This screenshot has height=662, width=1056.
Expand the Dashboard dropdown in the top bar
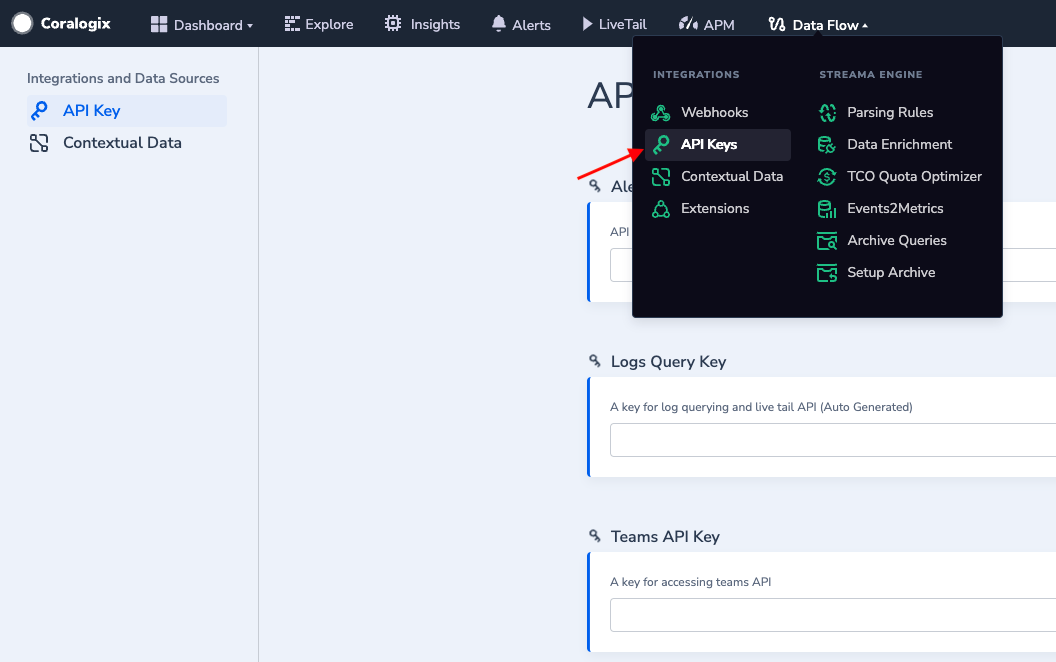pos(202,25)
